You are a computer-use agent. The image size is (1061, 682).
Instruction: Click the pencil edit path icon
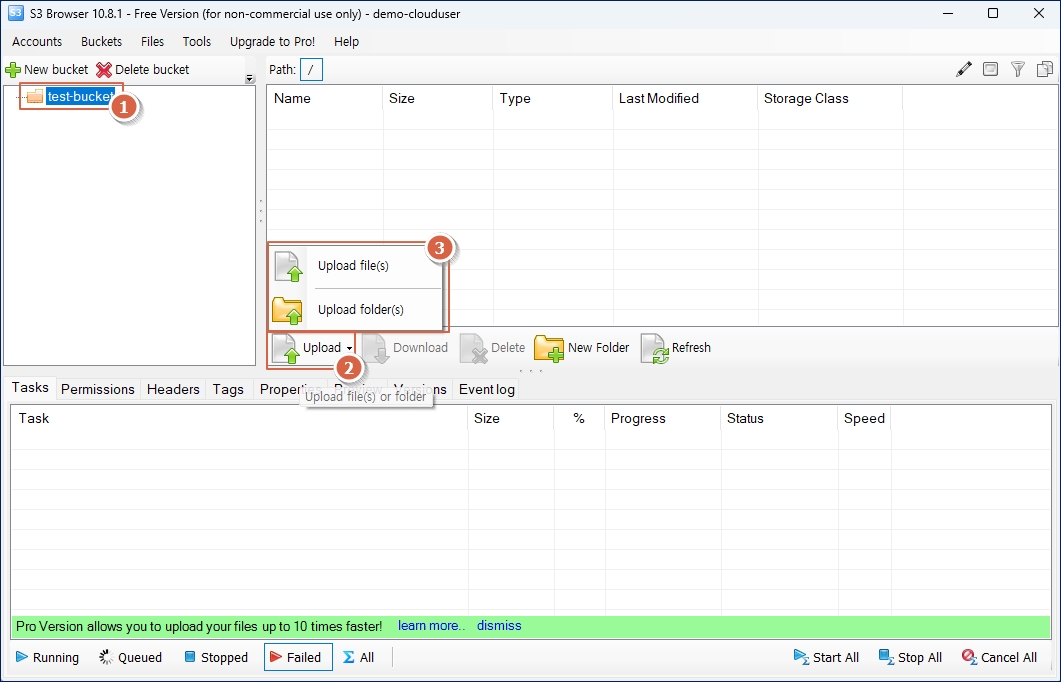click(964, 69)
